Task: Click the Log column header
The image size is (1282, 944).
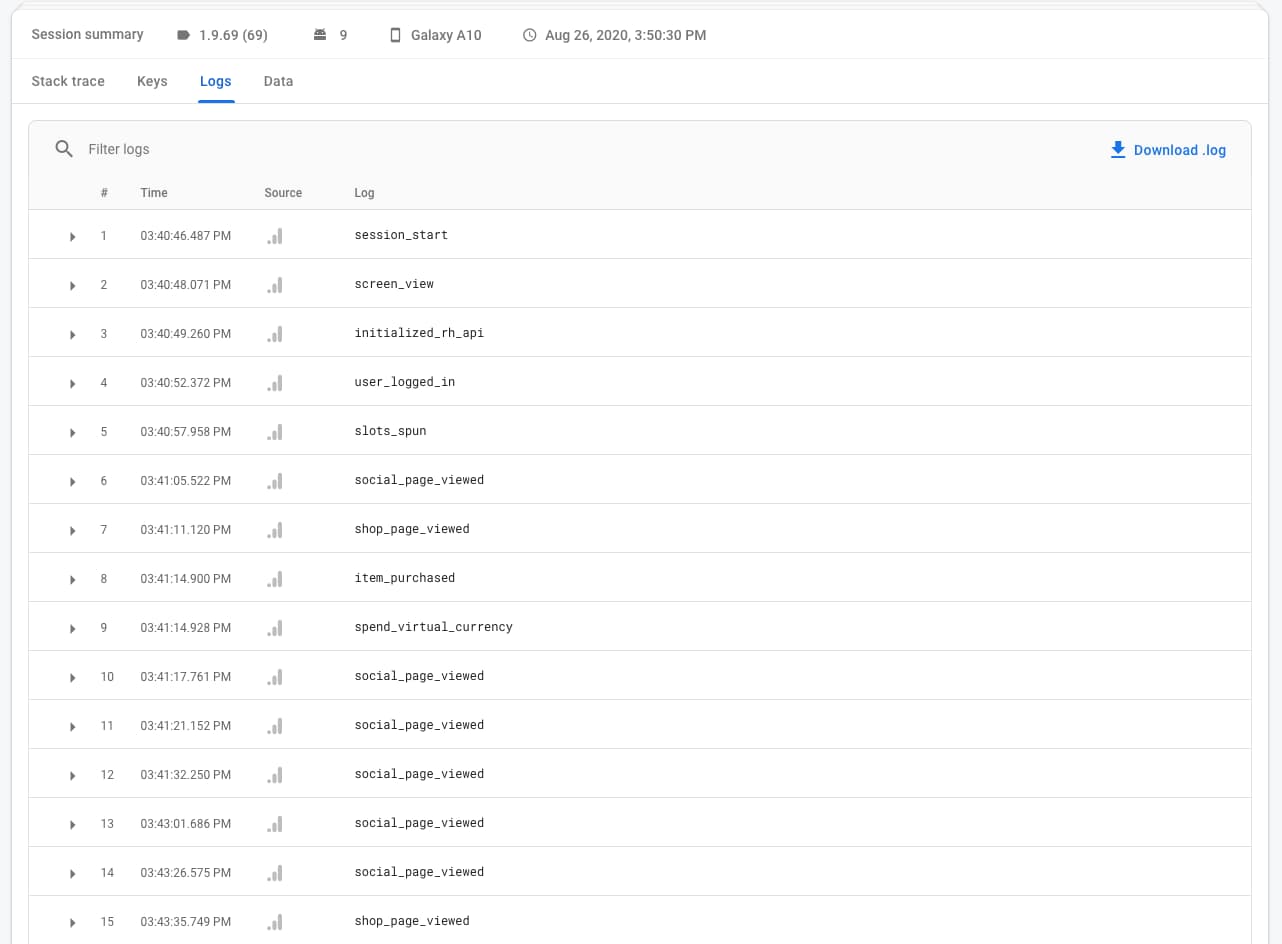Action: tap(364, 193)
